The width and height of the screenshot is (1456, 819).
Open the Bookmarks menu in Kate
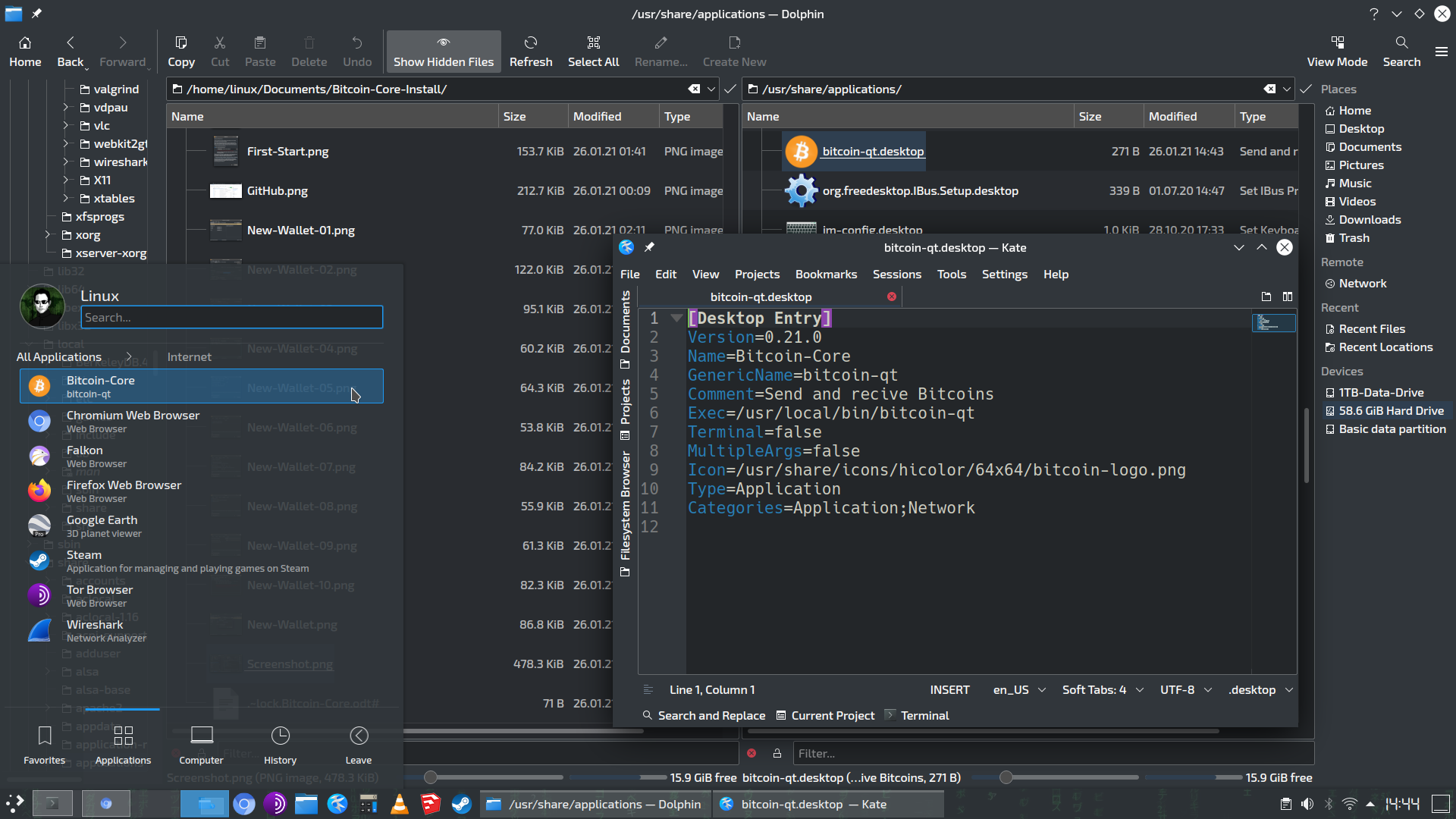click(826, 274)
